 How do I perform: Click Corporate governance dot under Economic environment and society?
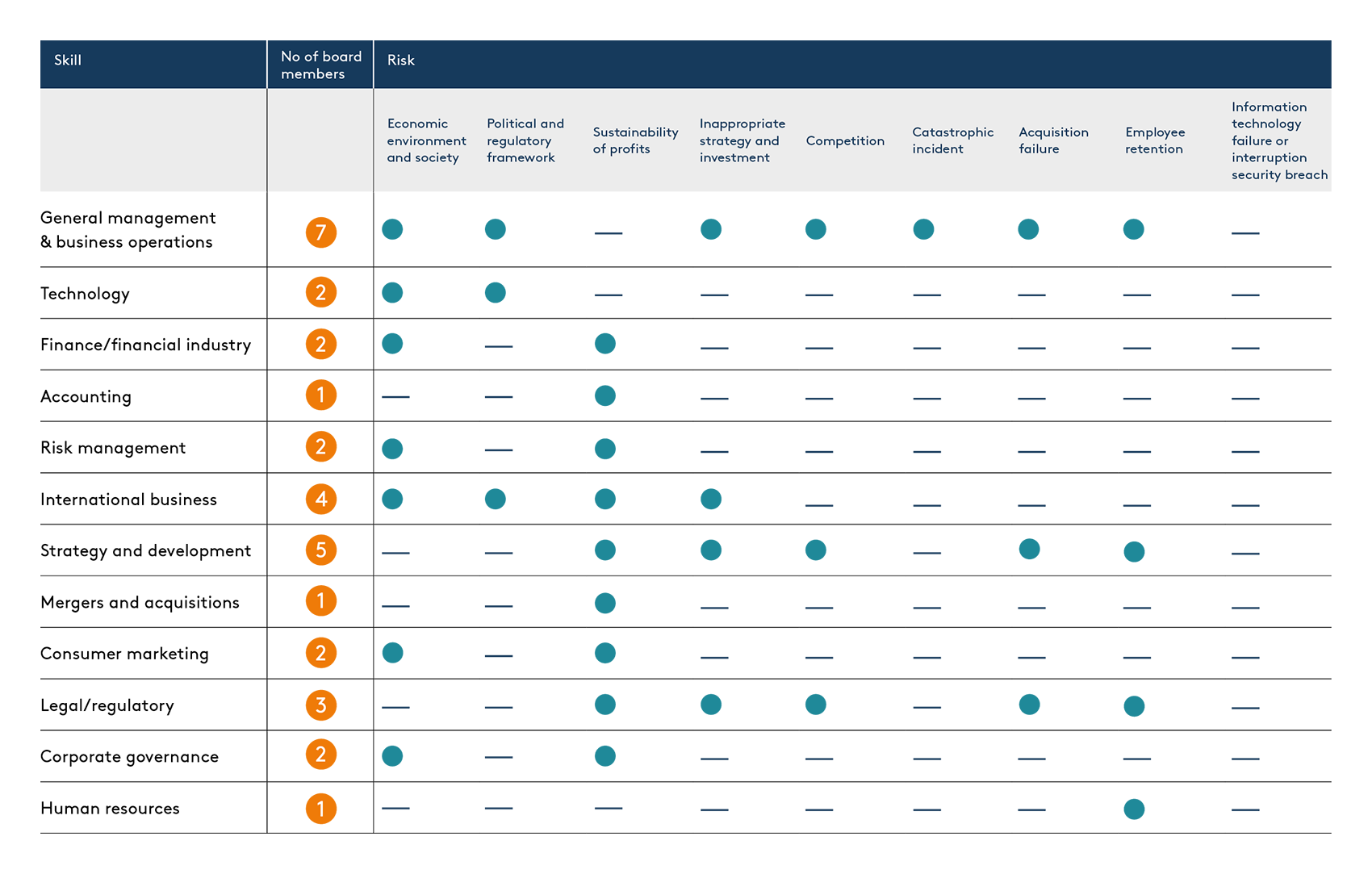click(x=392, y=756)
